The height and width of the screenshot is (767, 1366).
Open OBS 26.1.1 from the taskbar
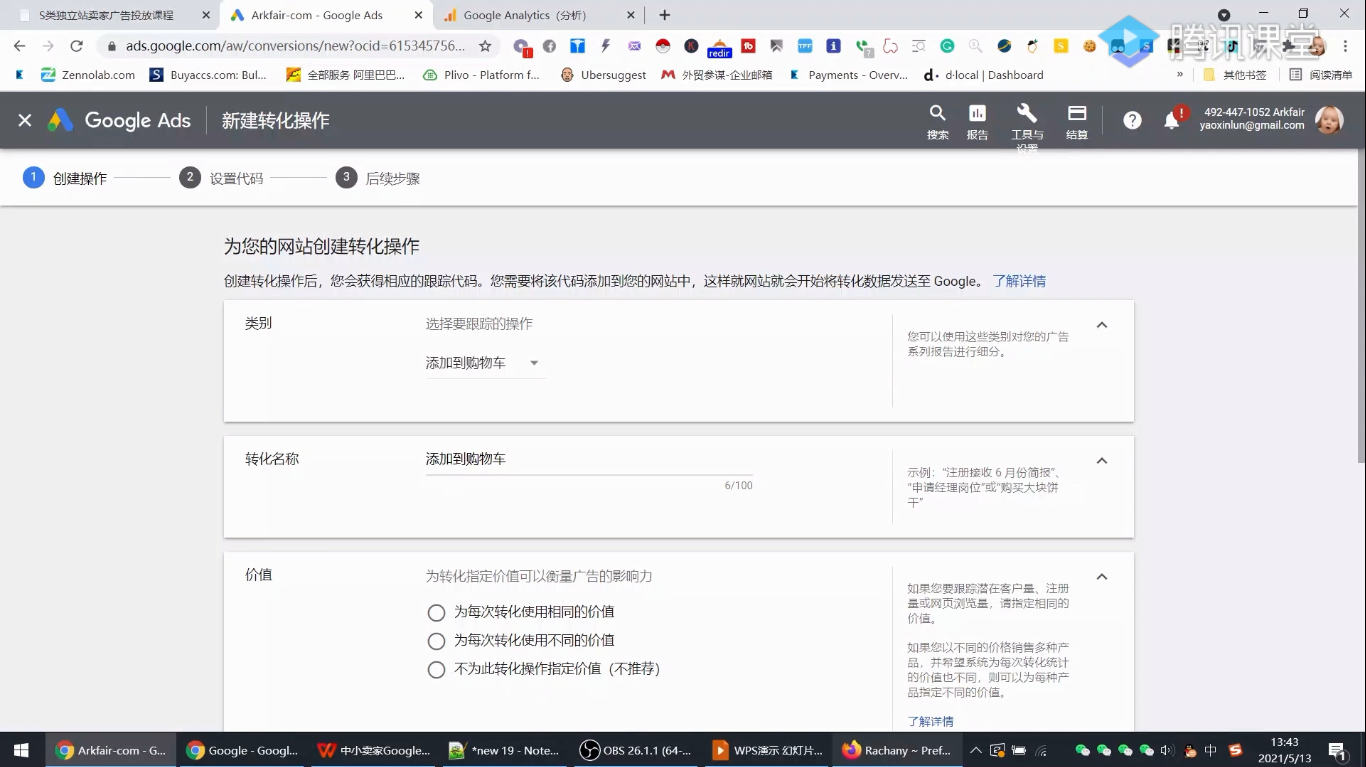(x=635, y=750)
